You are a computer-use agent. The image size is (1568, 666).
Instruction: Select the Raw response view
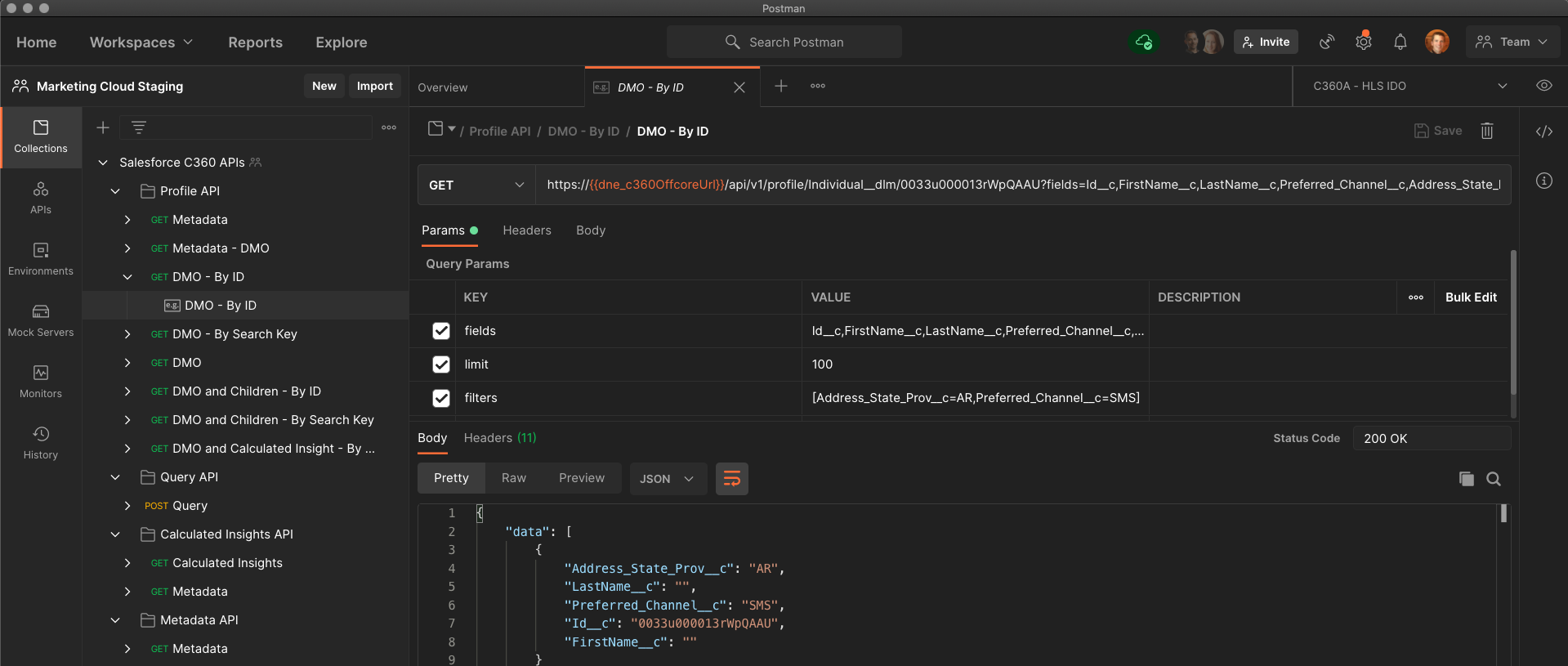tap(514, 478)
